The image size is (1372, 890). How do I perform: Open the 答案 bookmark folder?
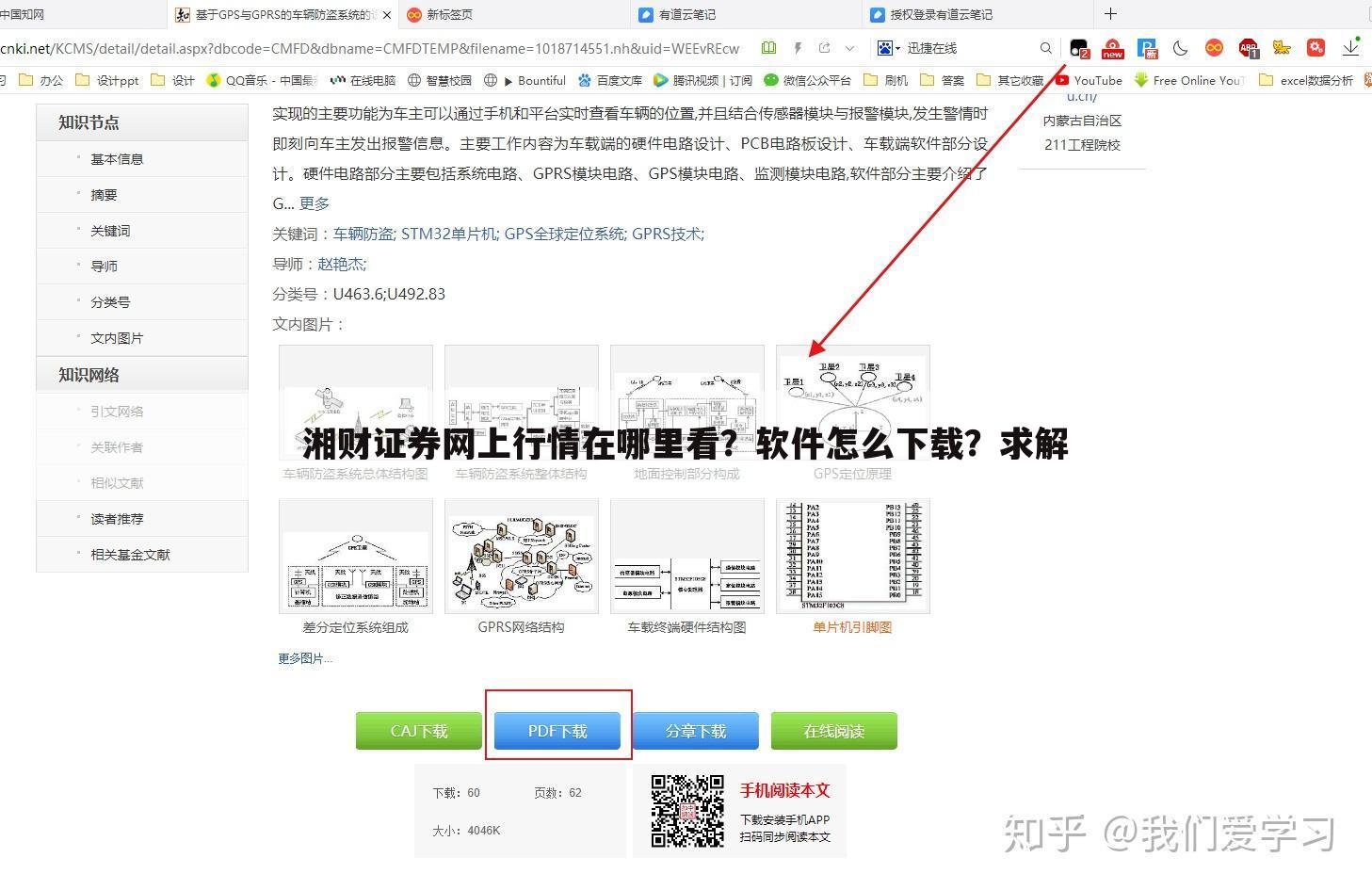(942, 80)
